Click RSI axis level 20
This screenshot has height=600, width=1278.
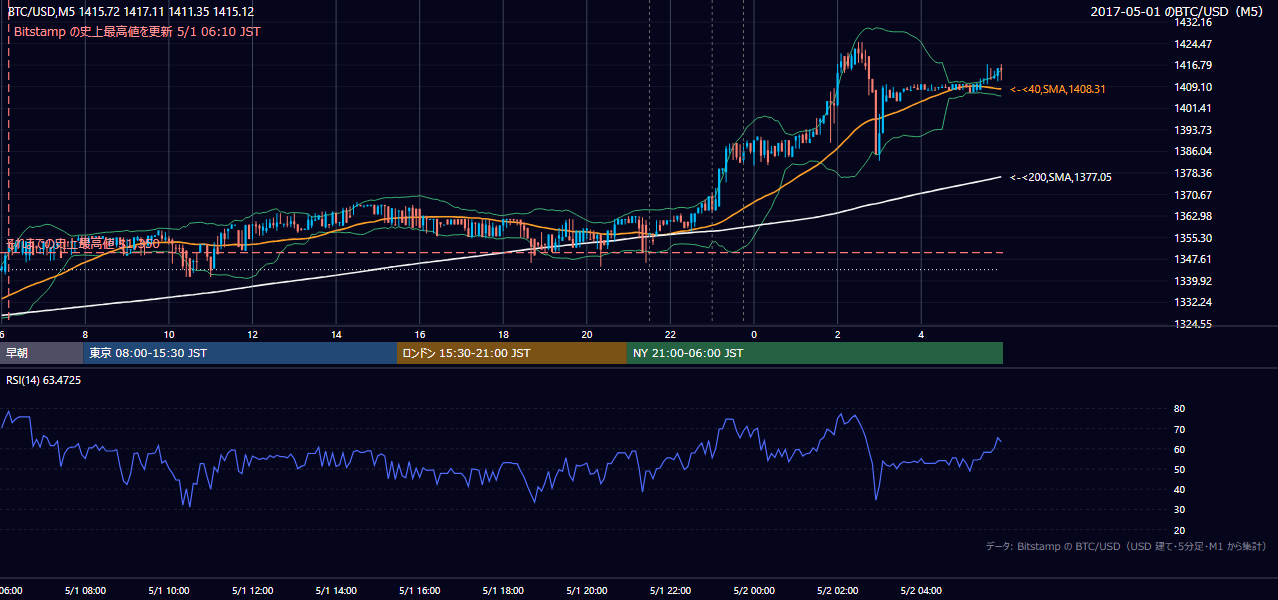[x=1179, y=530]
